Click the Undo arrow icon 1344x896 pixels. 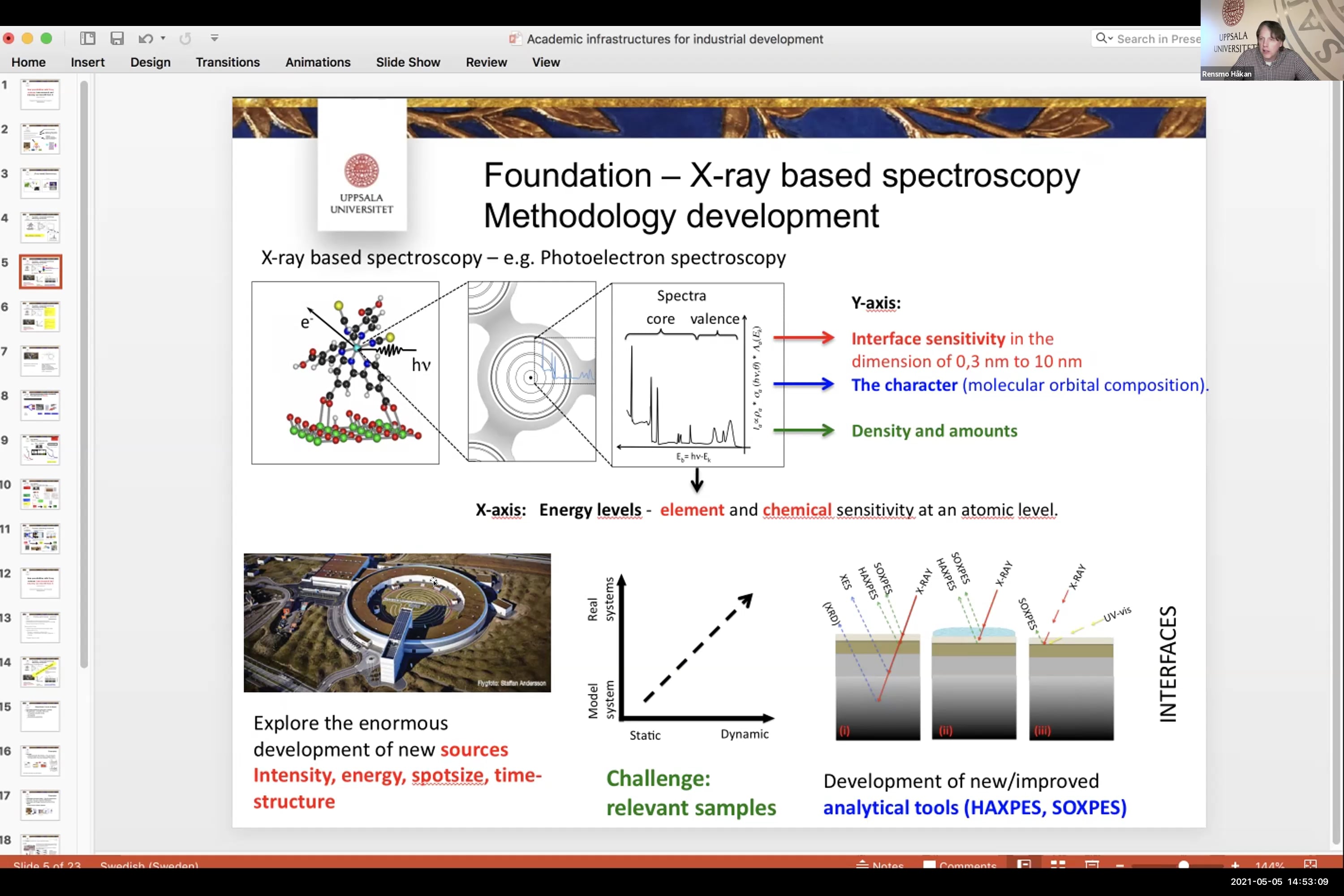click(x=145, y=38)
